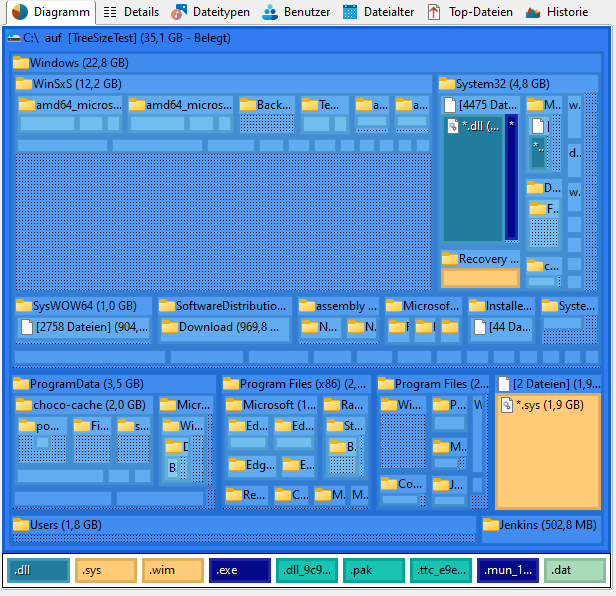Click the [44 Da... files label
The width and height of the screenshot is (616, 596).
pyautogui.click(x=510, y=327)
